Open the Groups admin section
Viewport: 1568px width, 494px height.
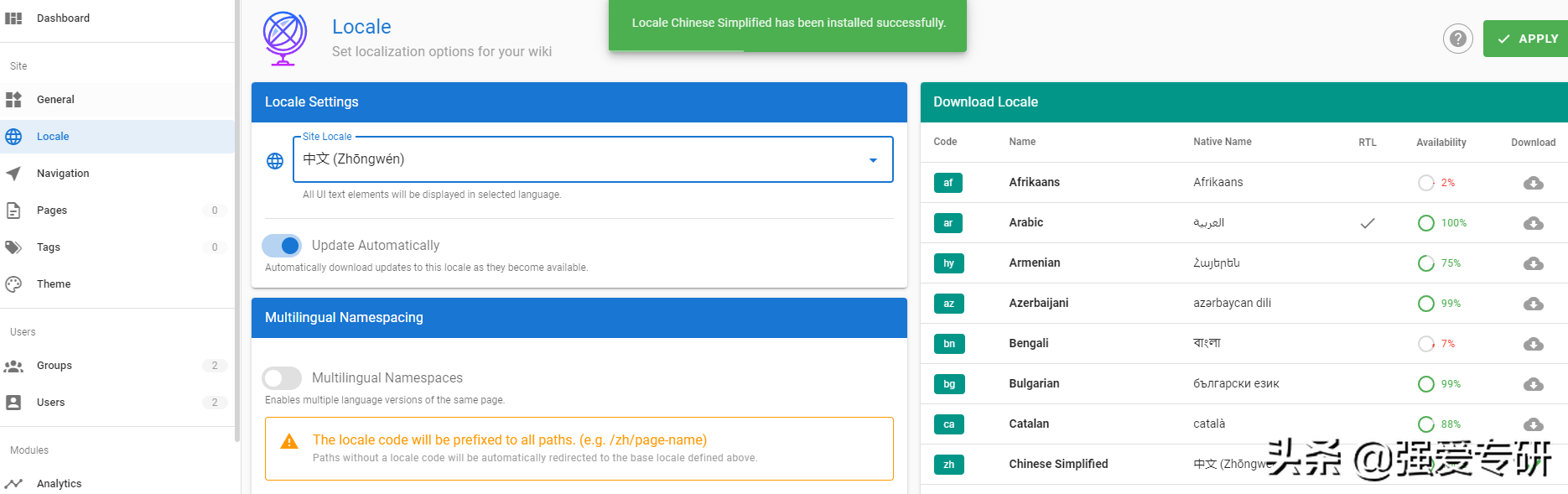(55, 366)
